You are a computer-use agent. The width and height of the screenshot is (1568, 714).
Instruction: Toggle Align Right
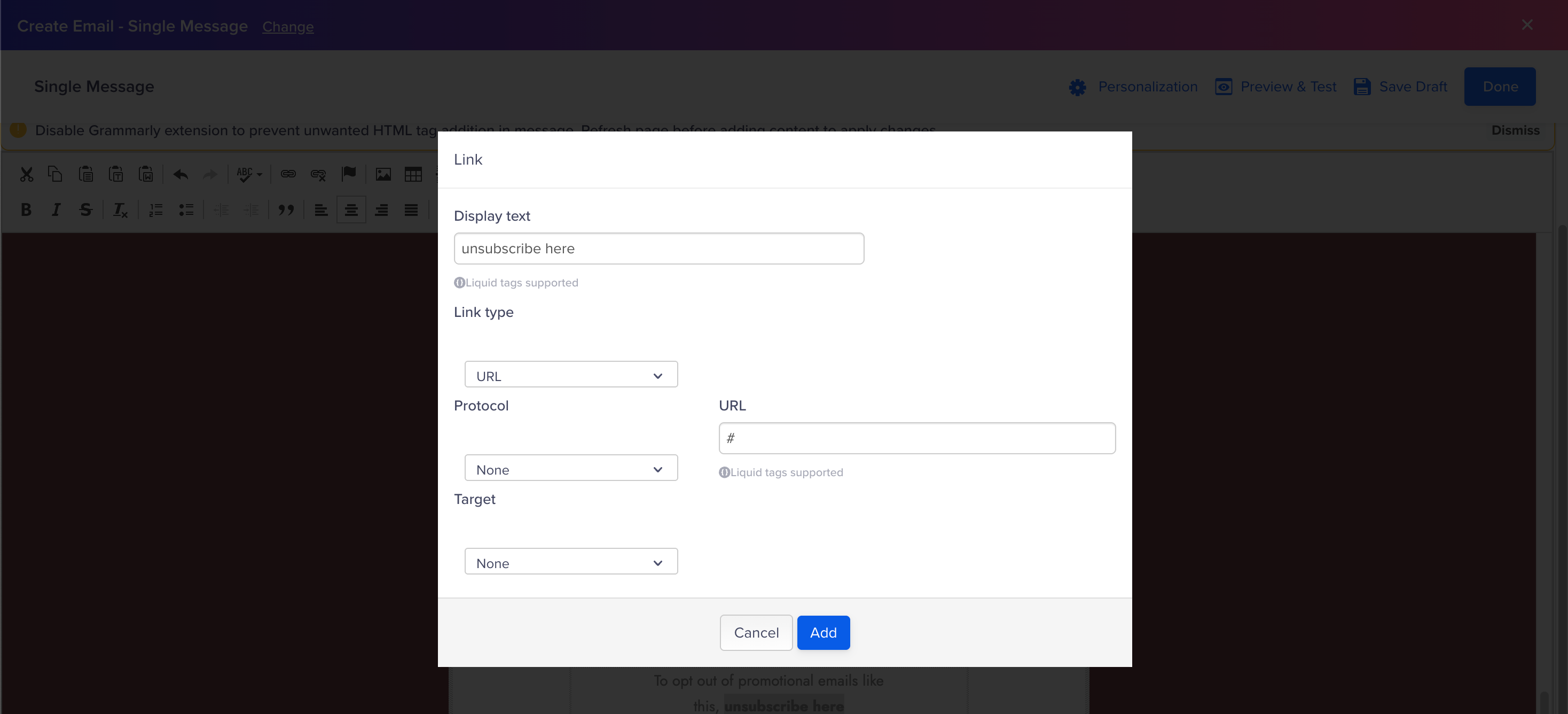(x=381, y=209)
